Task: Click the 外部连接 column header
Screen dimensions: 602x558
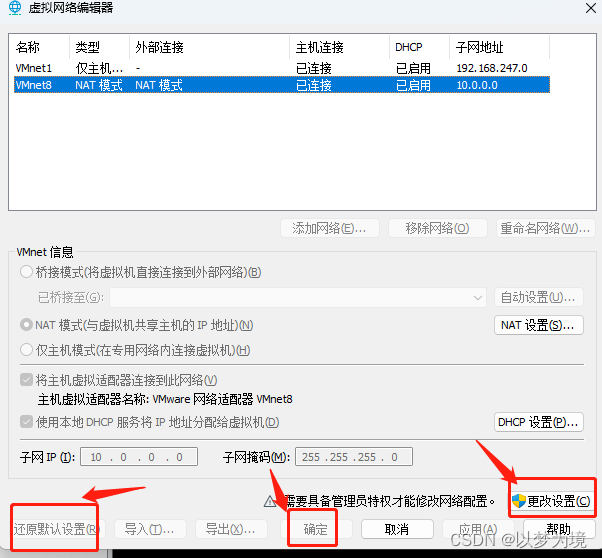Action: click(159, 47)
